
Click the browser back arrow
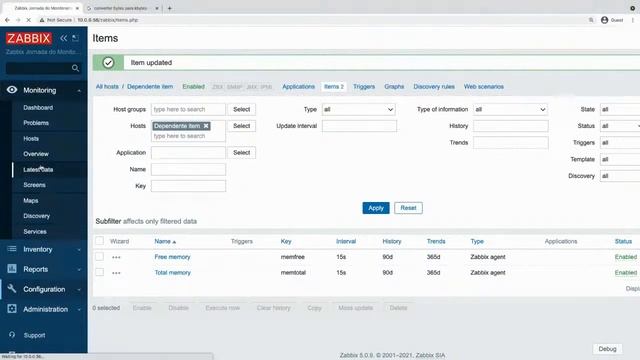coord(7,20)
